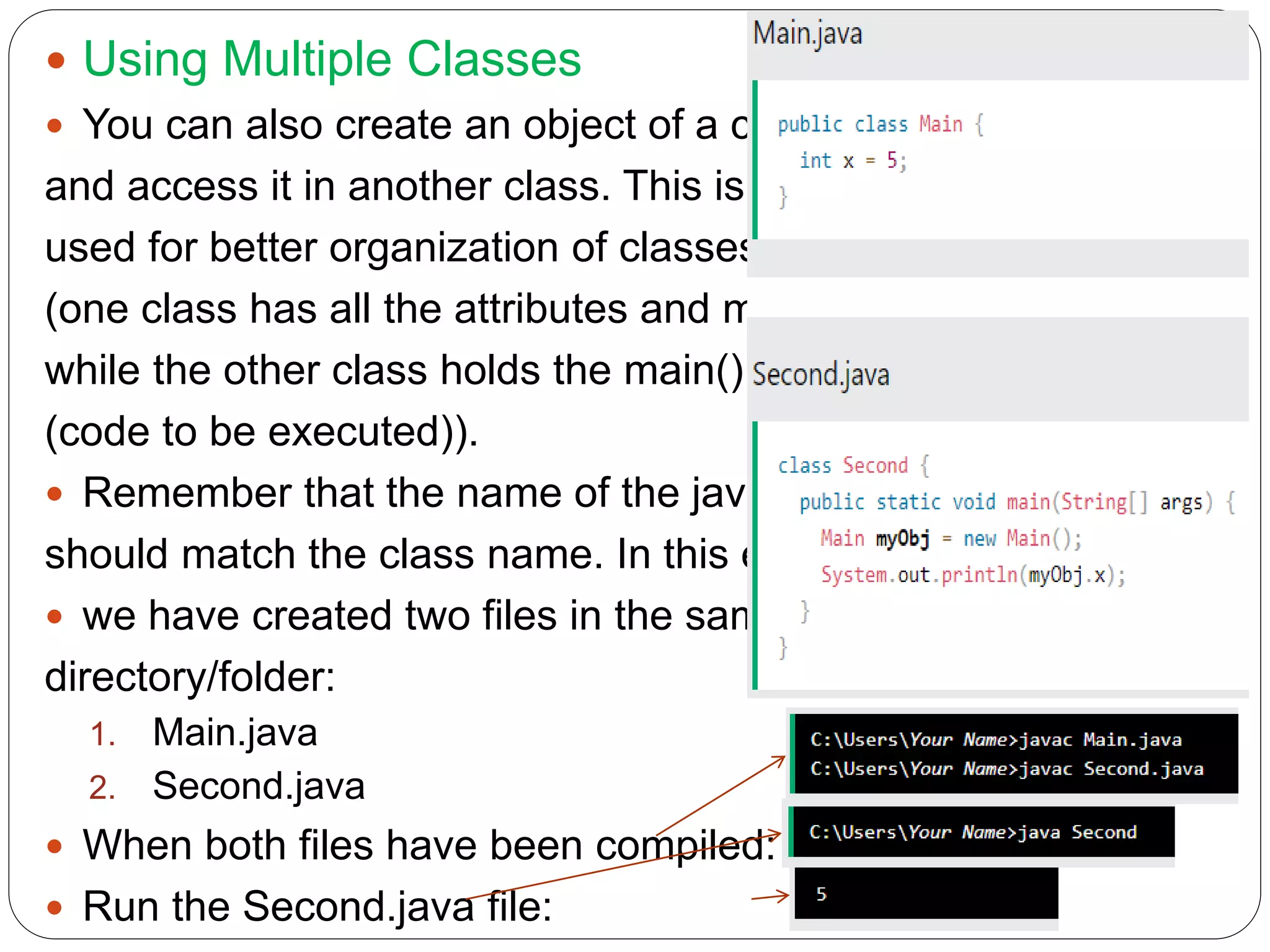
Task: Click the 'Run the Second.java file:' text
Action: tap(317, 907)
